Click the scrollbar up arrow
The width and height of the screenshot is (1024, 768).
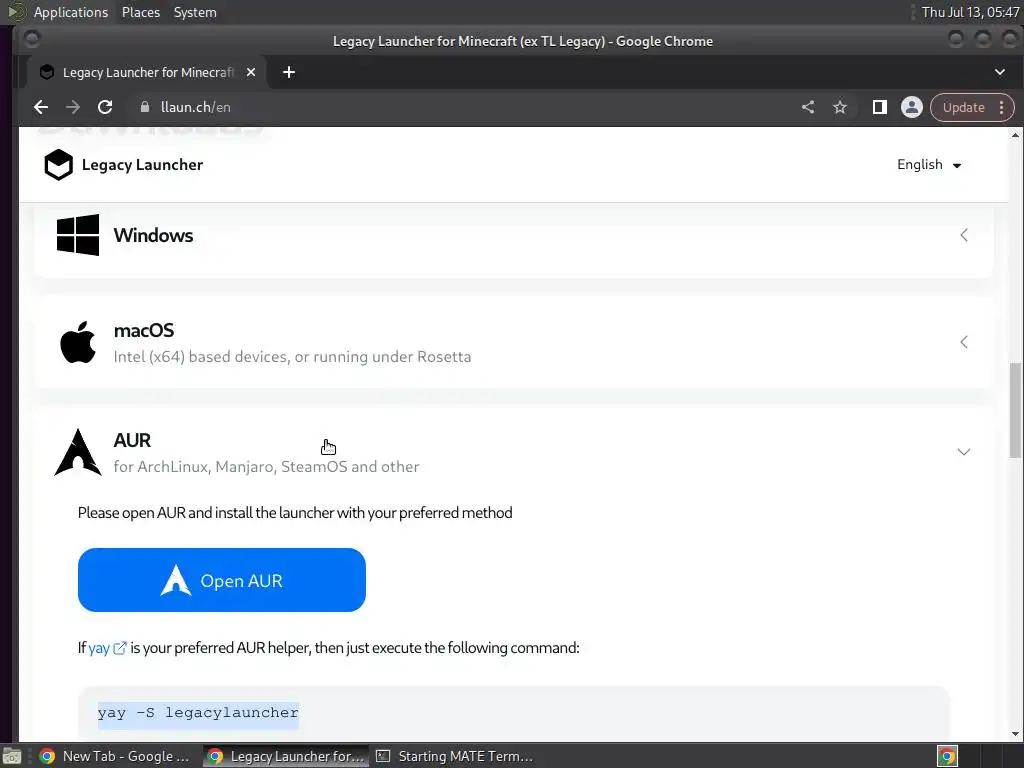coord(1016,135)
